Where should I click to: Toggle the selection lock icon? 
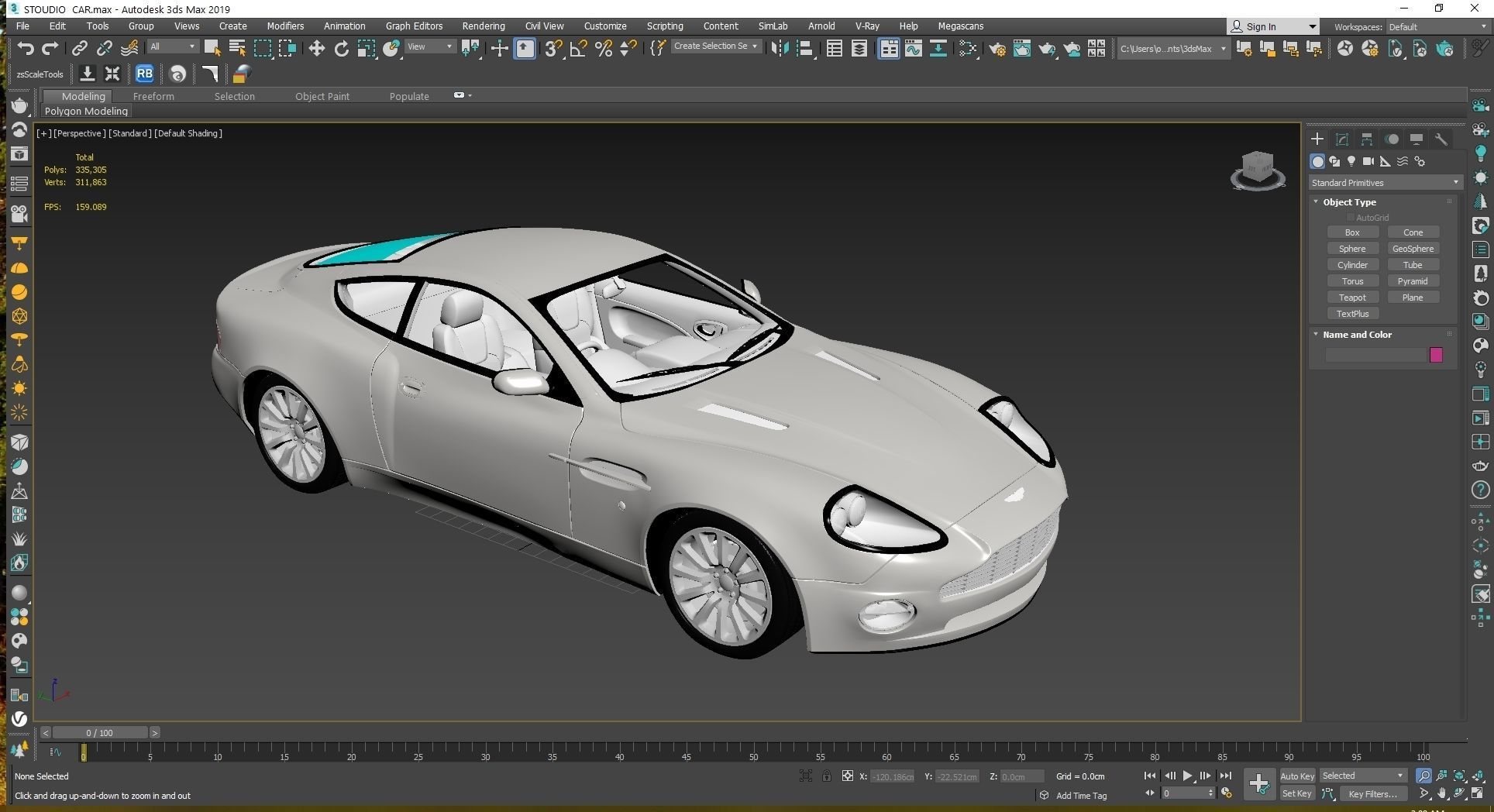827,776
